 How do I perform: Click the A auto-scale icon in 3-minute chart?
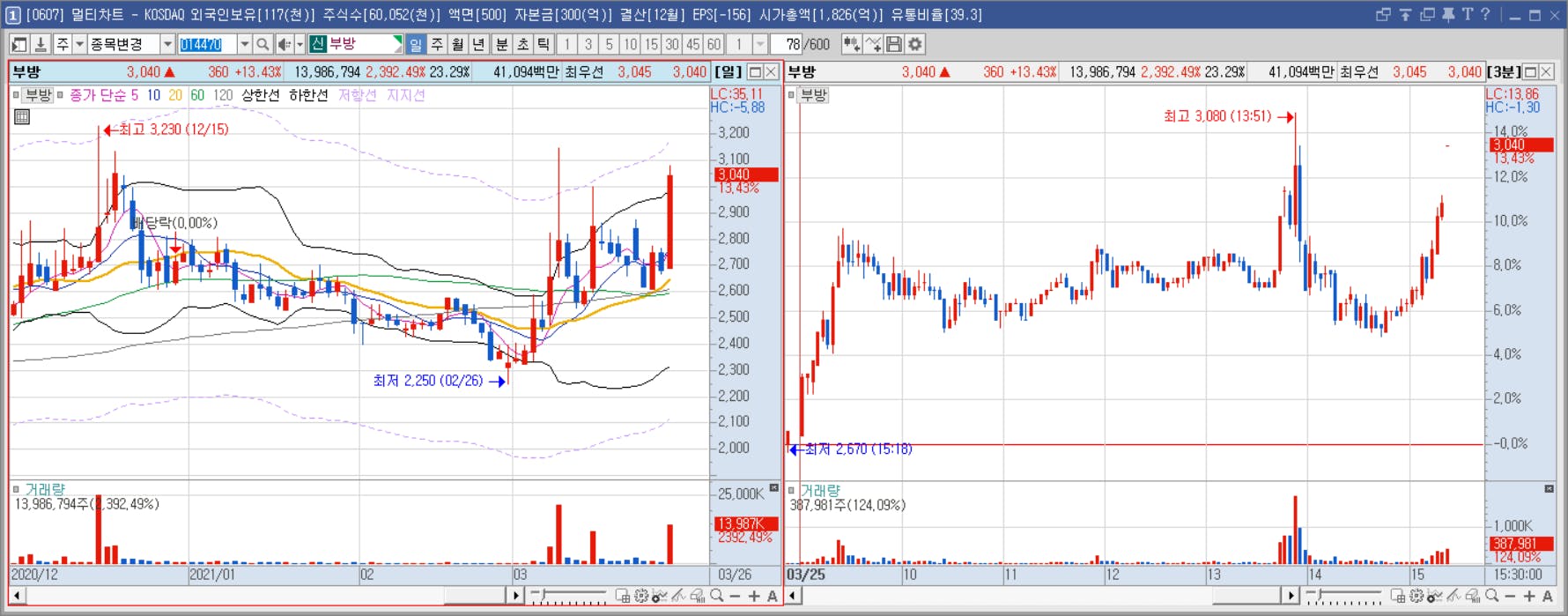[x=1548, y=597]
